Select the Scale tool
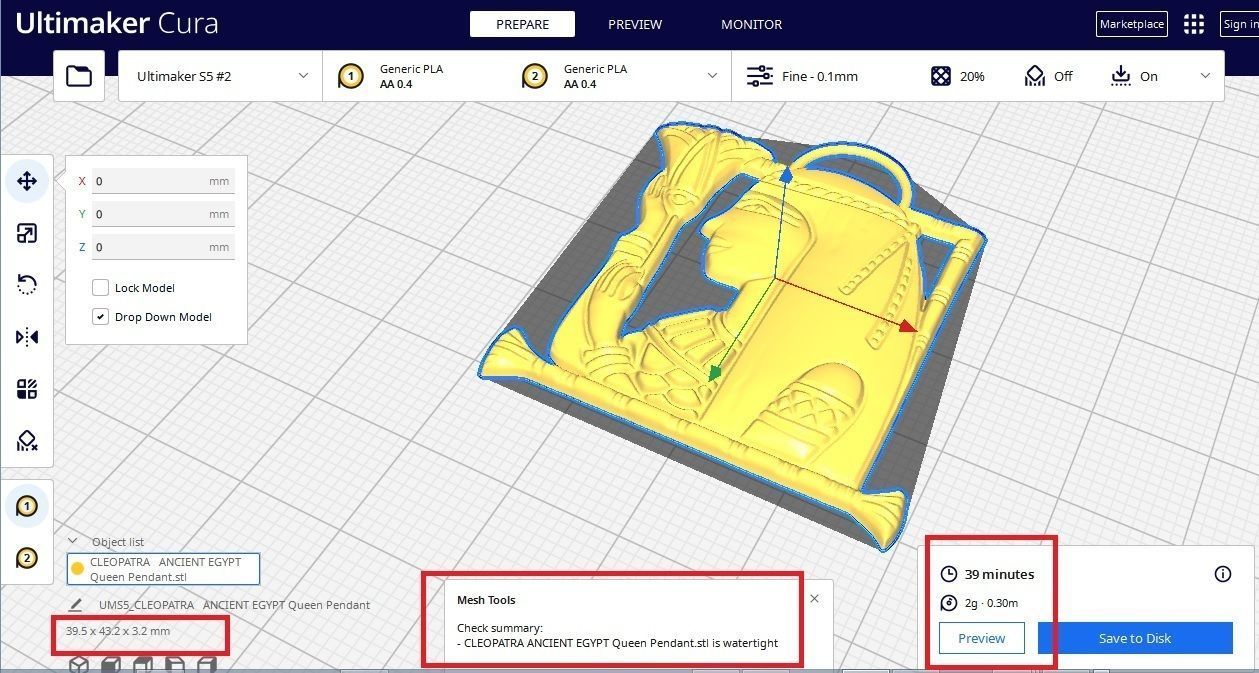Image resolution: width=1259 pixels, height=673 pixels. [x=27, y=233]
